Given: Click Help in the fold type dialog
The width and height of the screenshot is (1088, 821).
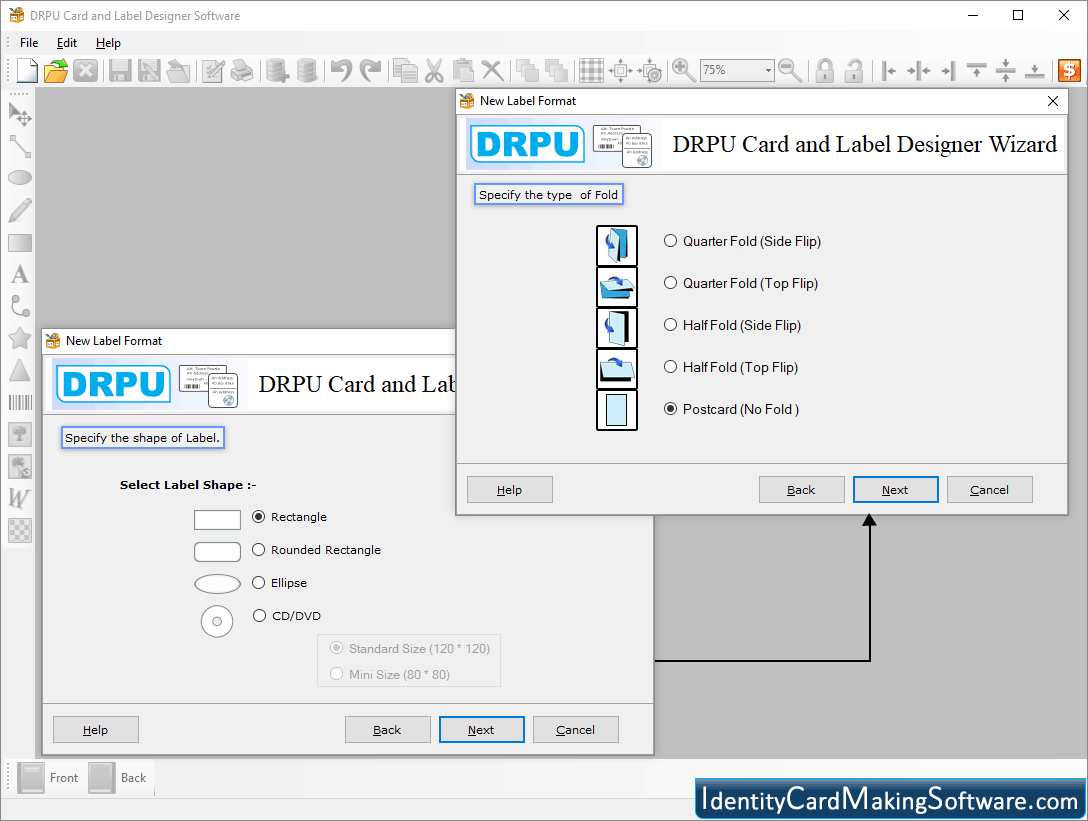Looking at the screenshot, I should pos(510,489).
